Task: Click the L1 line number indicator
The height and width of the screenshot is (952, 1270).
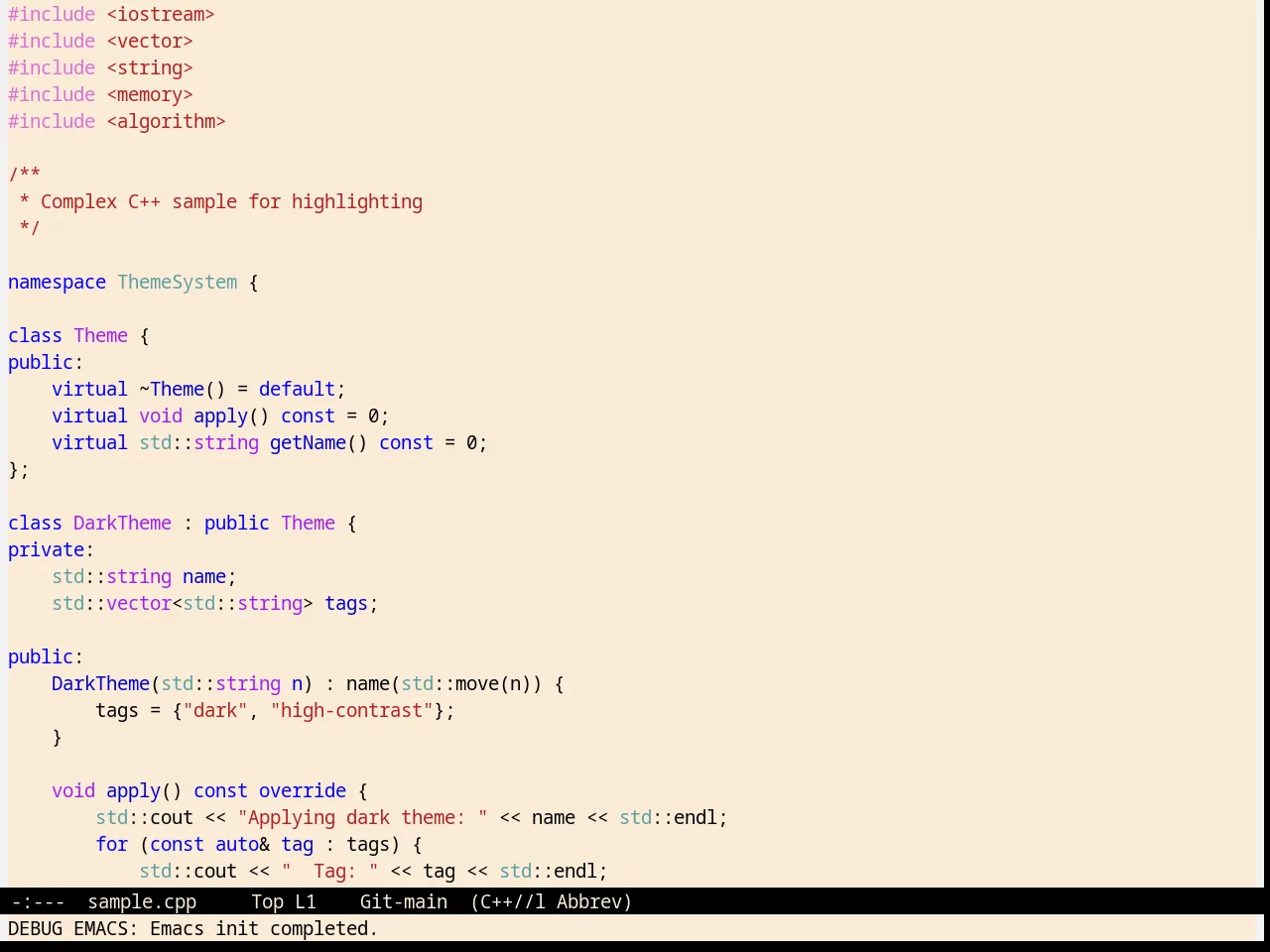Action: [x=306, y=901]
